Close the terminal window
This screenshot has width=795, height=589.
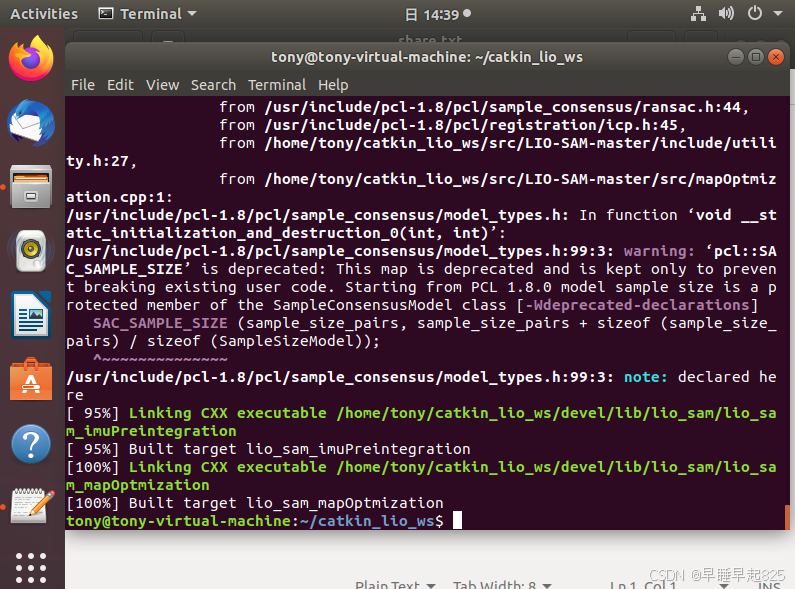[775, 57]
